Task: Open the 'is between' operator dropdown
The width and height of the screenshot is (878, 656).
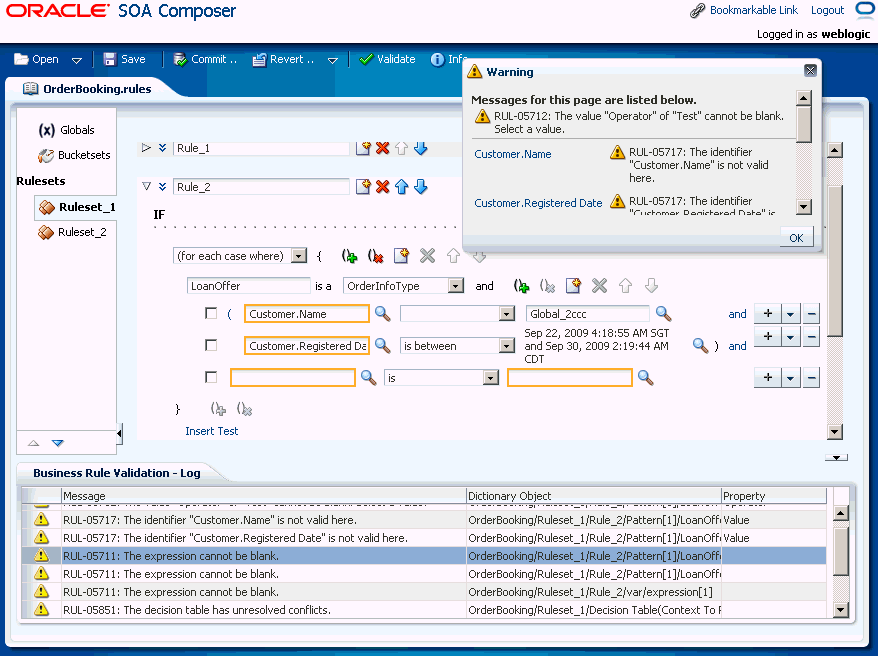Action: pos(507,346)
